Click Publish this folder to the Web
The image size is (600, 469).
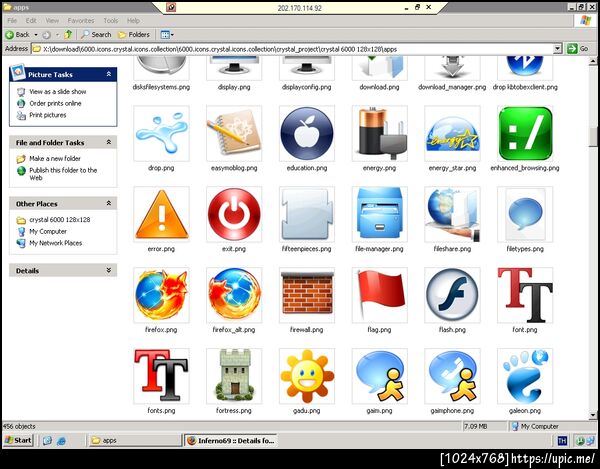tap(63, 174)
